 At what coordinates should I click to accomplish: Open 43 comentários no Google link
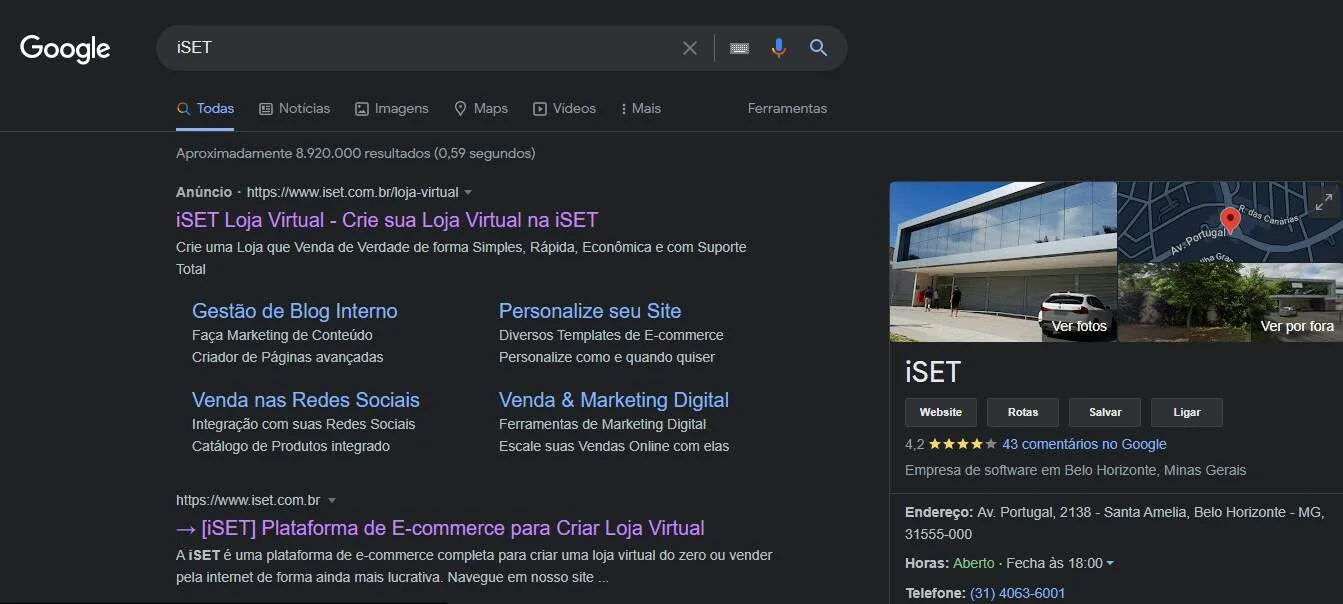pyautogui.click(x=1084, y=444)
